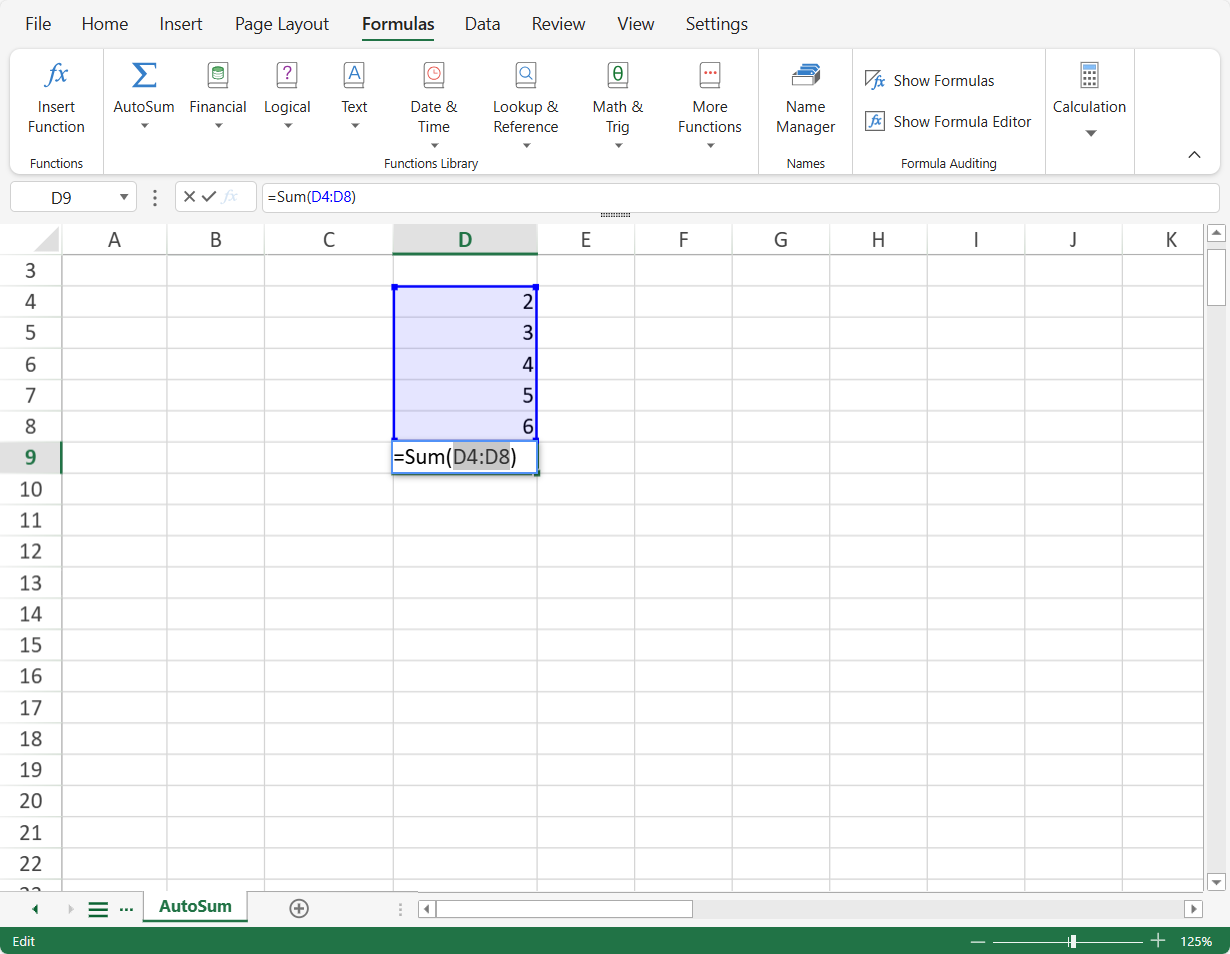This screenshot has height=954, width=1230.
Task: Click the Insert Function fx icon
Action: pos(57,75)
